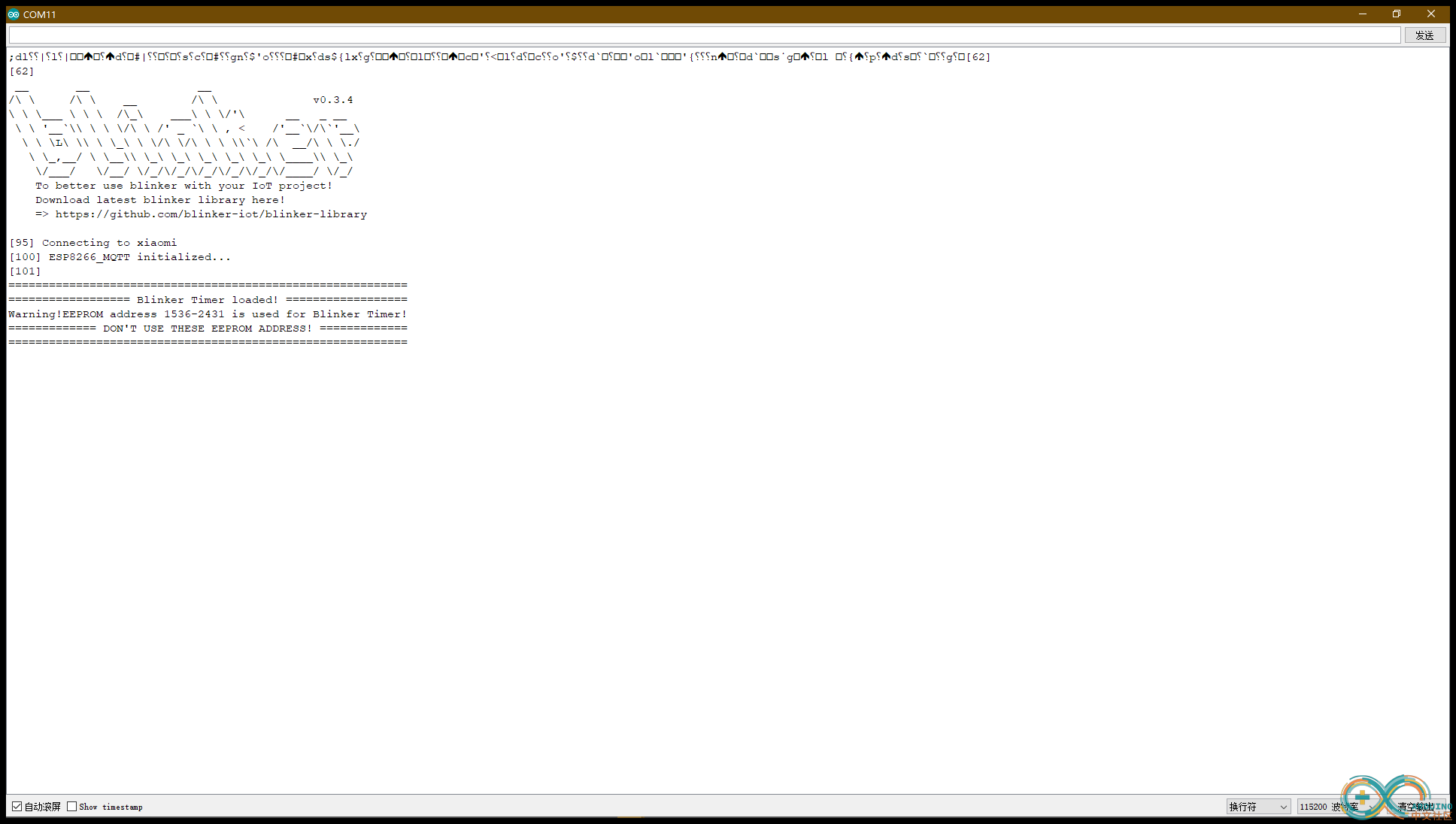This screenshot has width=1456, height=824.
Task: Open the 换行符 line ending dropdown
Action: coord(1258,807)
